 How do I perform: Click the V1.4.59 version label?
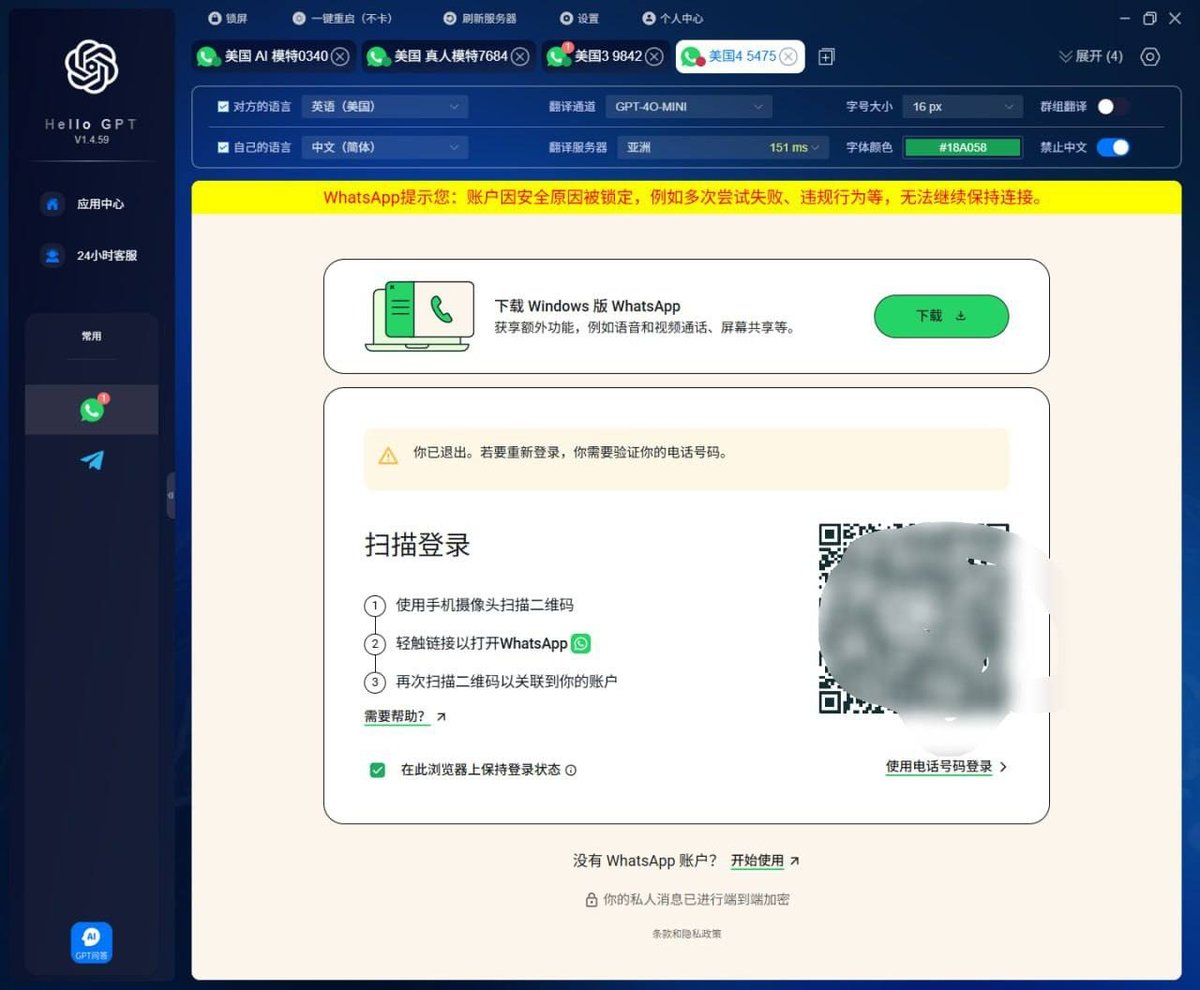point(91,140)
